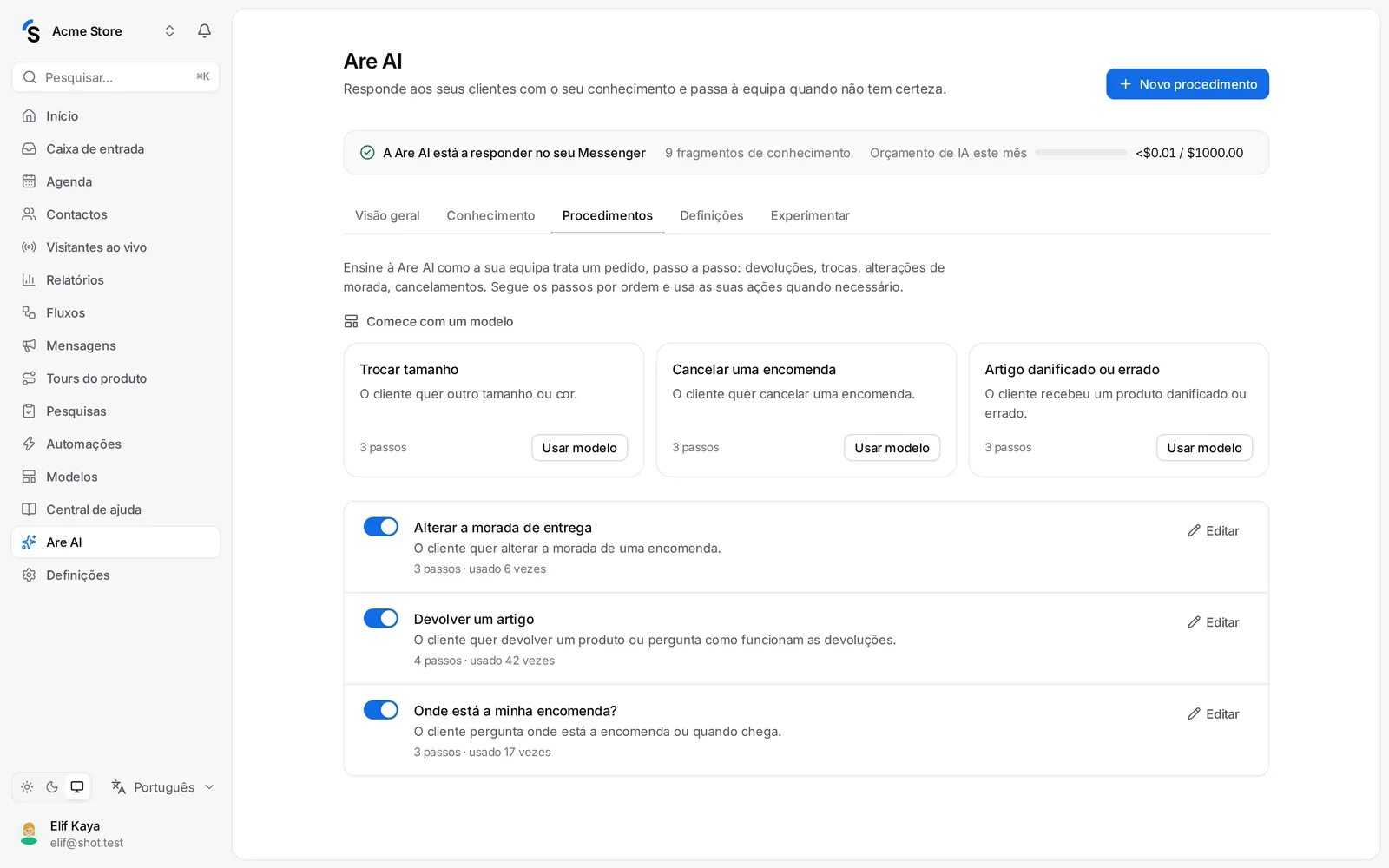This screenshot has width=1389, height=868.
Task: Select Are AI in sidebar
Action: (x=115, y=542)
